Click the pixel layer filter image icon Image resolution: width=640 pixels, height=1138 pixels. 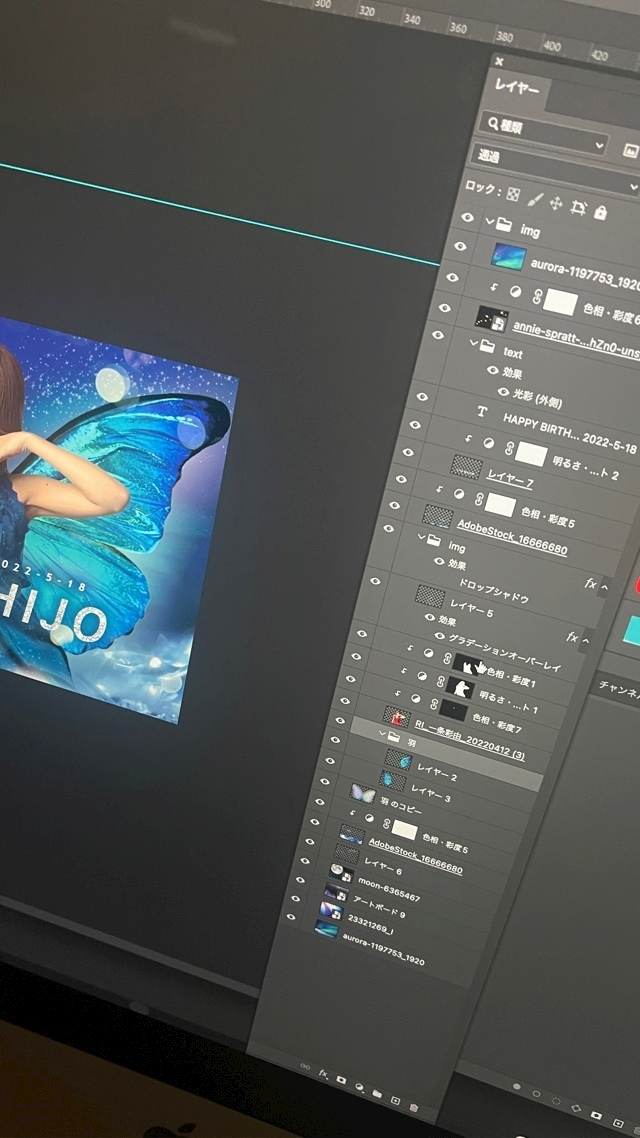tap(631, 150)
